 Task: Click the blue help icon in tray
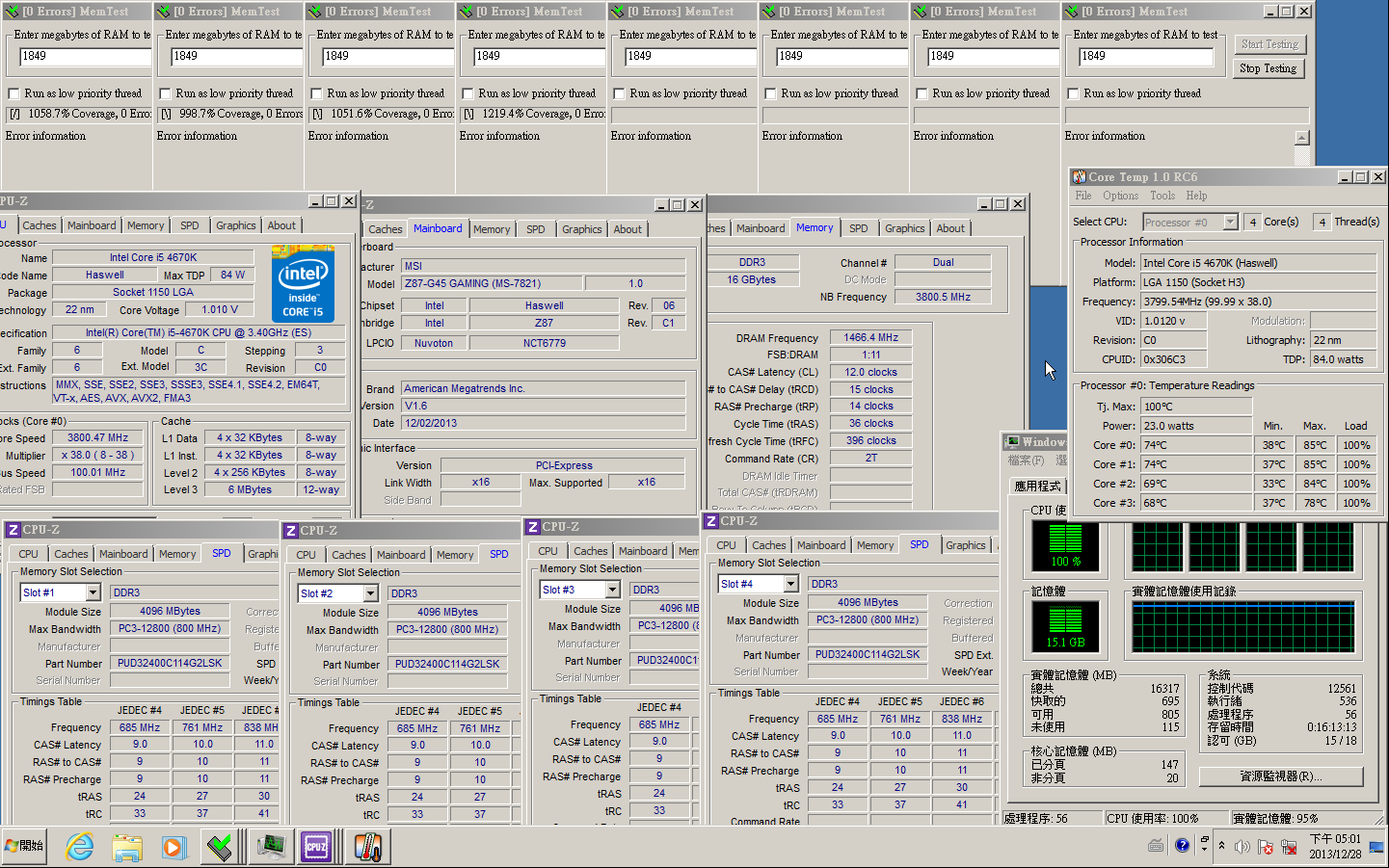pyautogui.click(x=1182, y=846)
